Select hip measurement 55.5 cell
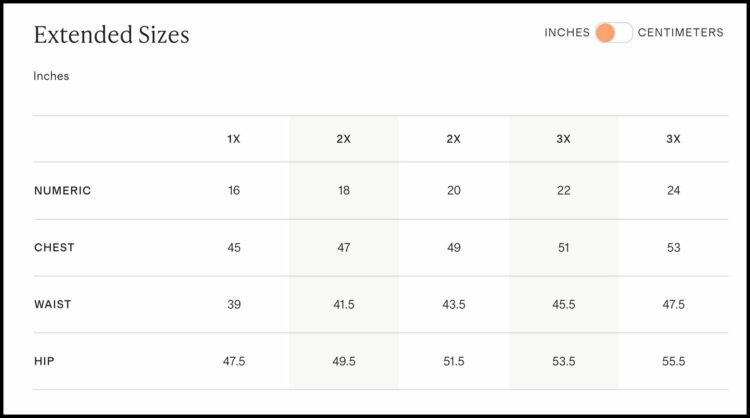This screenshot has width=750, height=418. tap(673, 361)
